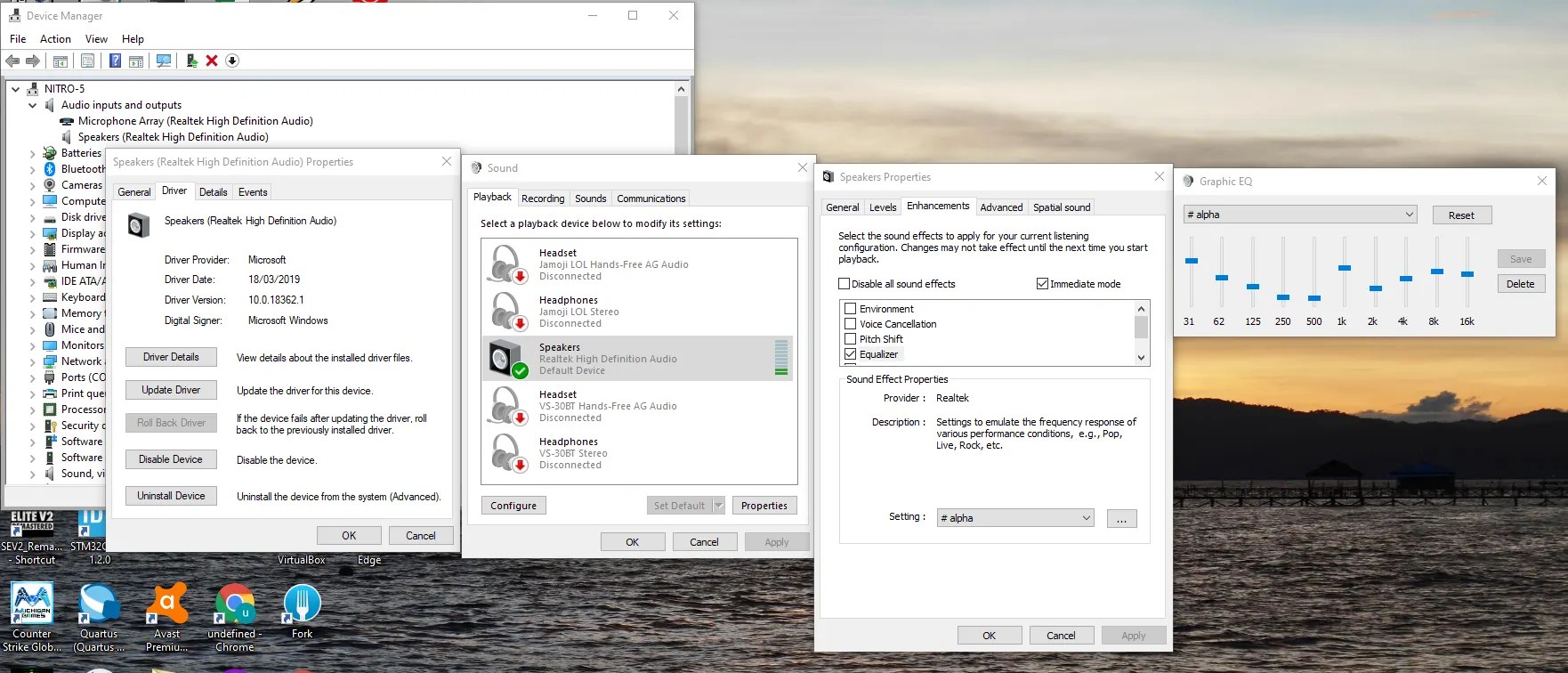The image size is (1568, 673).
Task: Click the Scan for hardware changes toolbar icon
Action: 164,61
